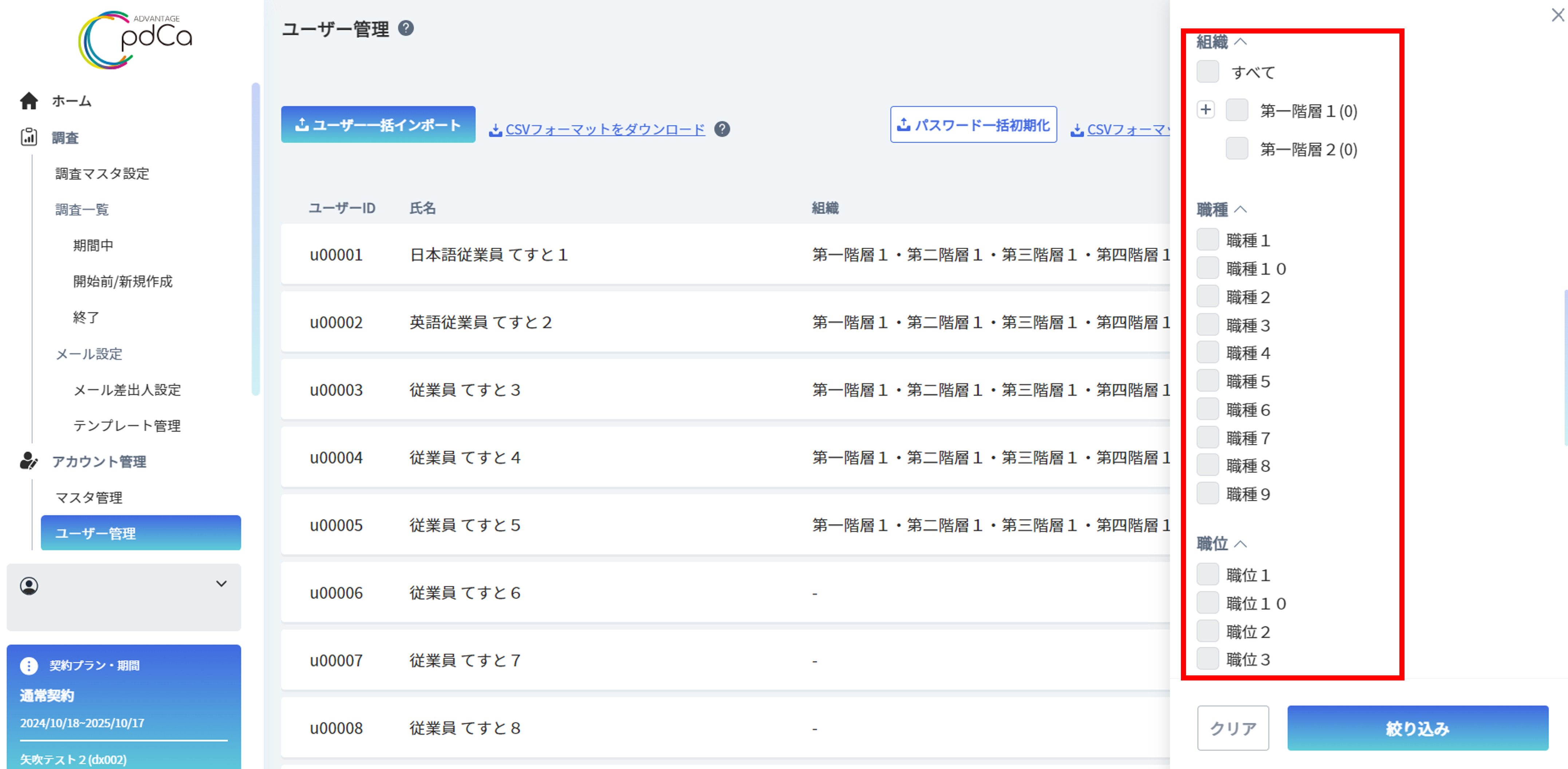Open メール差出人設定 menu item
The image size is (1568, 769).
pos(127,390)
